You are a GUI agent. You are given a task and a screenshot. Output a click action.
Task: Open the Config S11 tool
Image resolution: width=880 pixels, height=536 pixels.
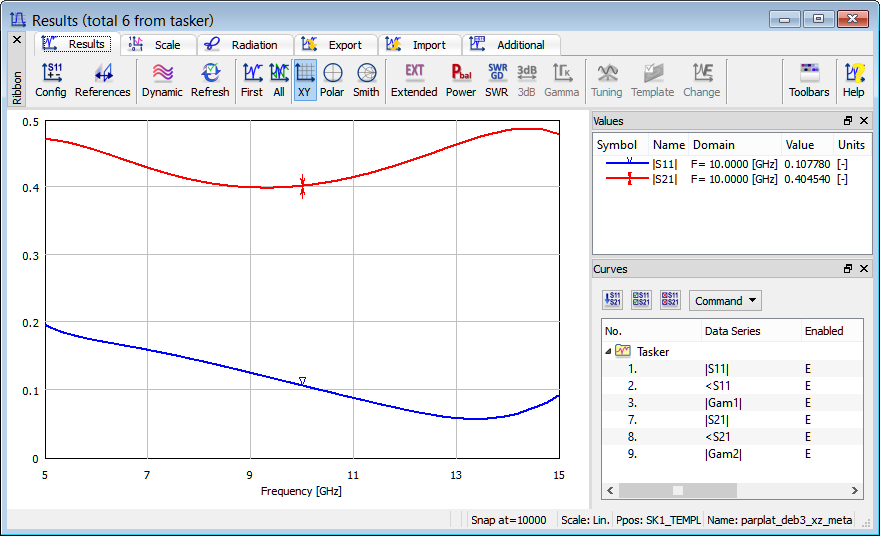[51, 80]
